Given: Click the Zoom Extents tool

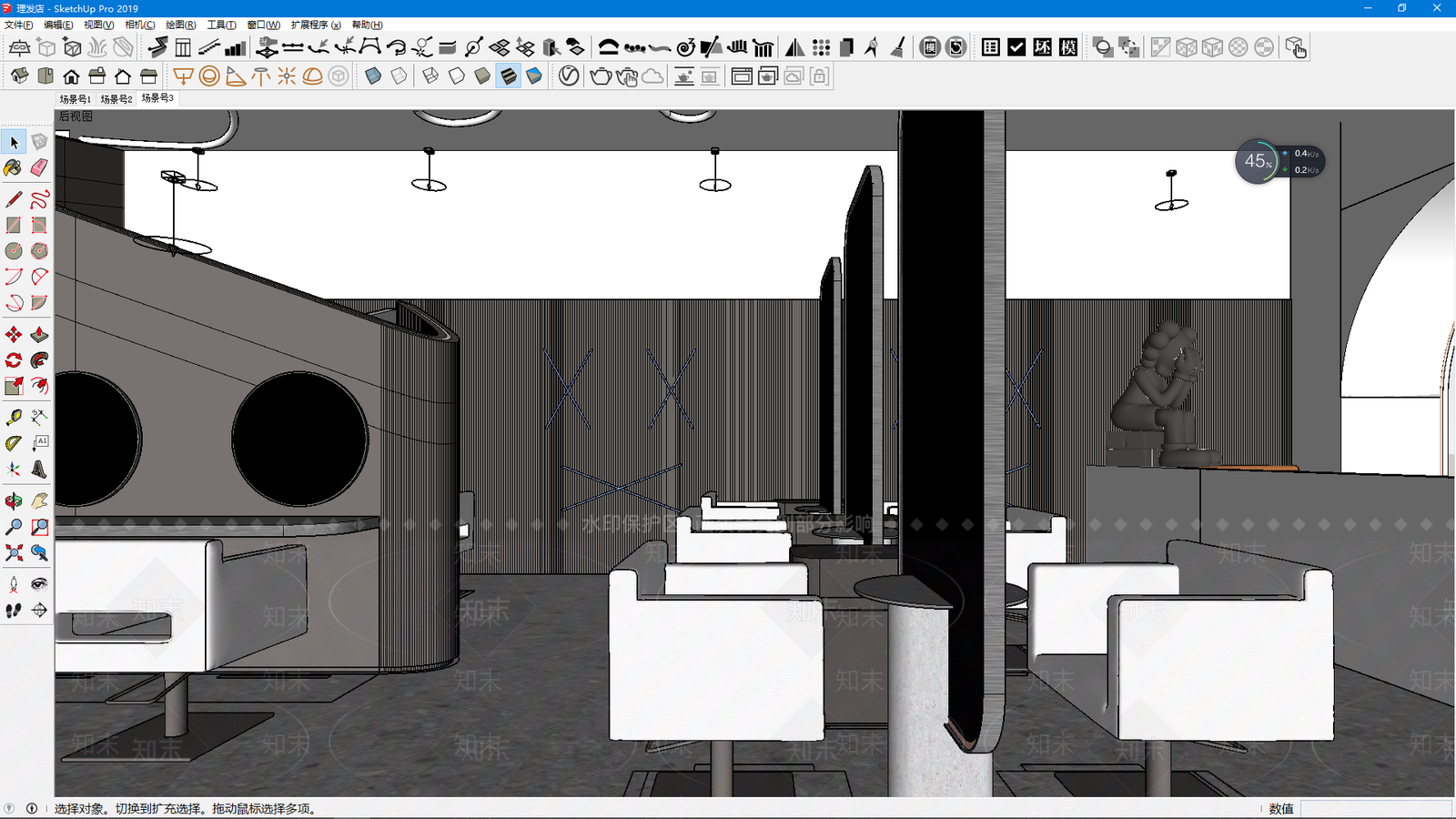Looking at the screenshot, I should (14, 552).
